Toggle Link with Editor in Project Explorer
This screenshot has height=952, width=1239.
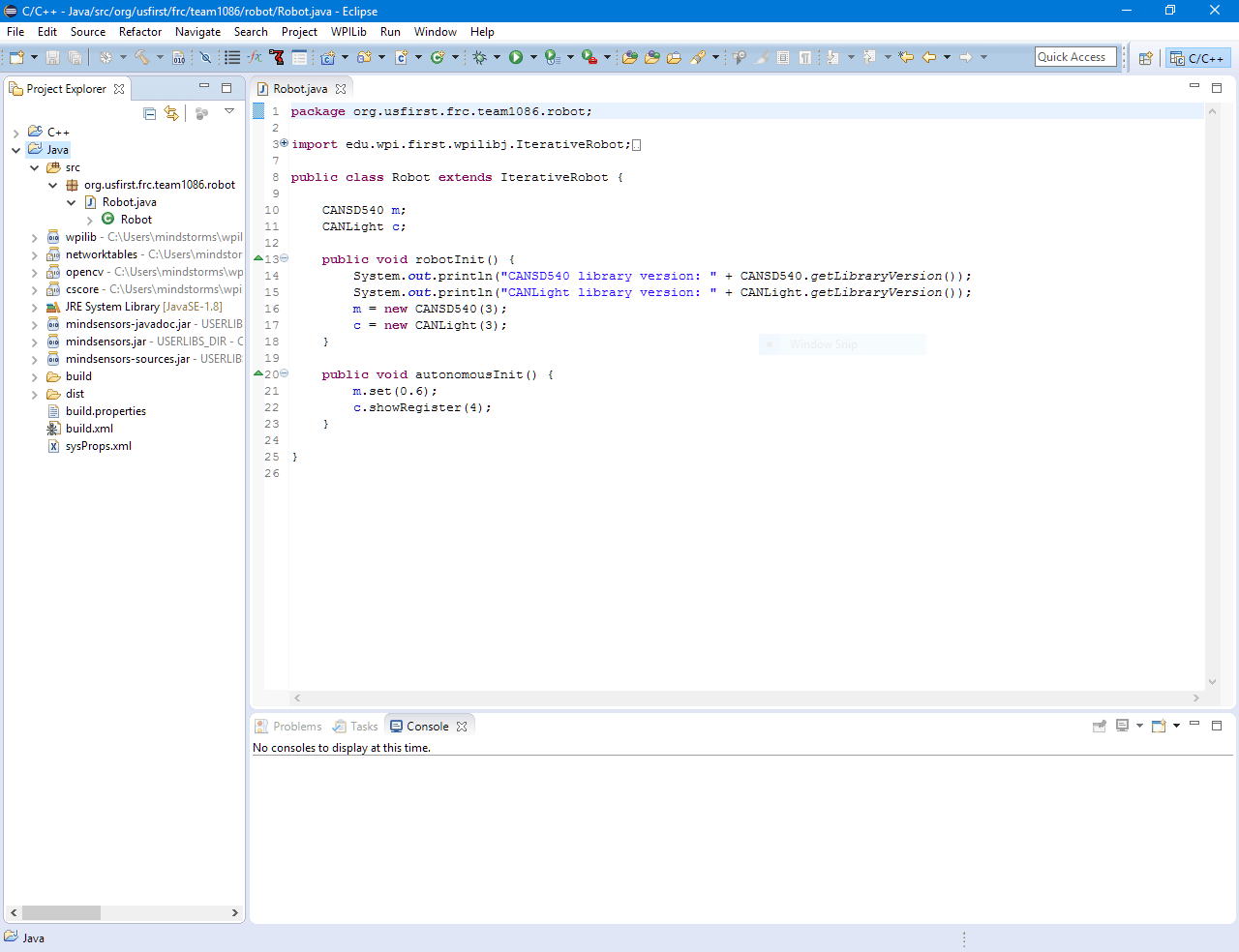pos(171,113)
